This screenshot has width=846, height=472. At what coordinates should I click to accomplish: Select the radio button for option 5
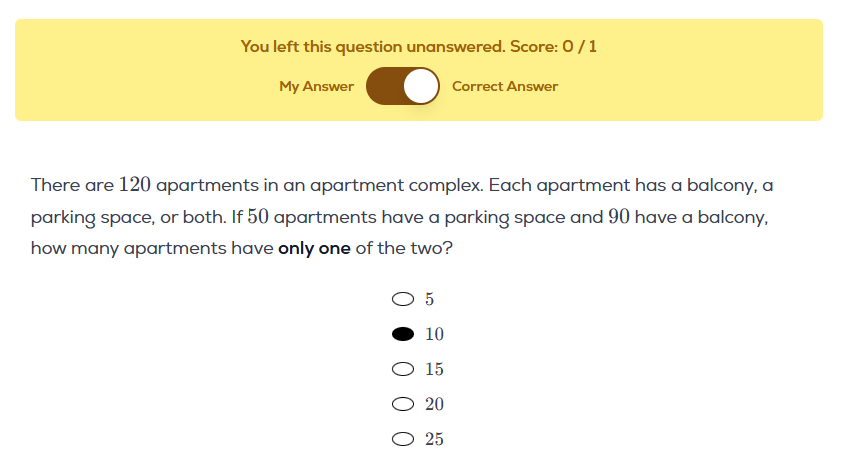pos(403,299)
